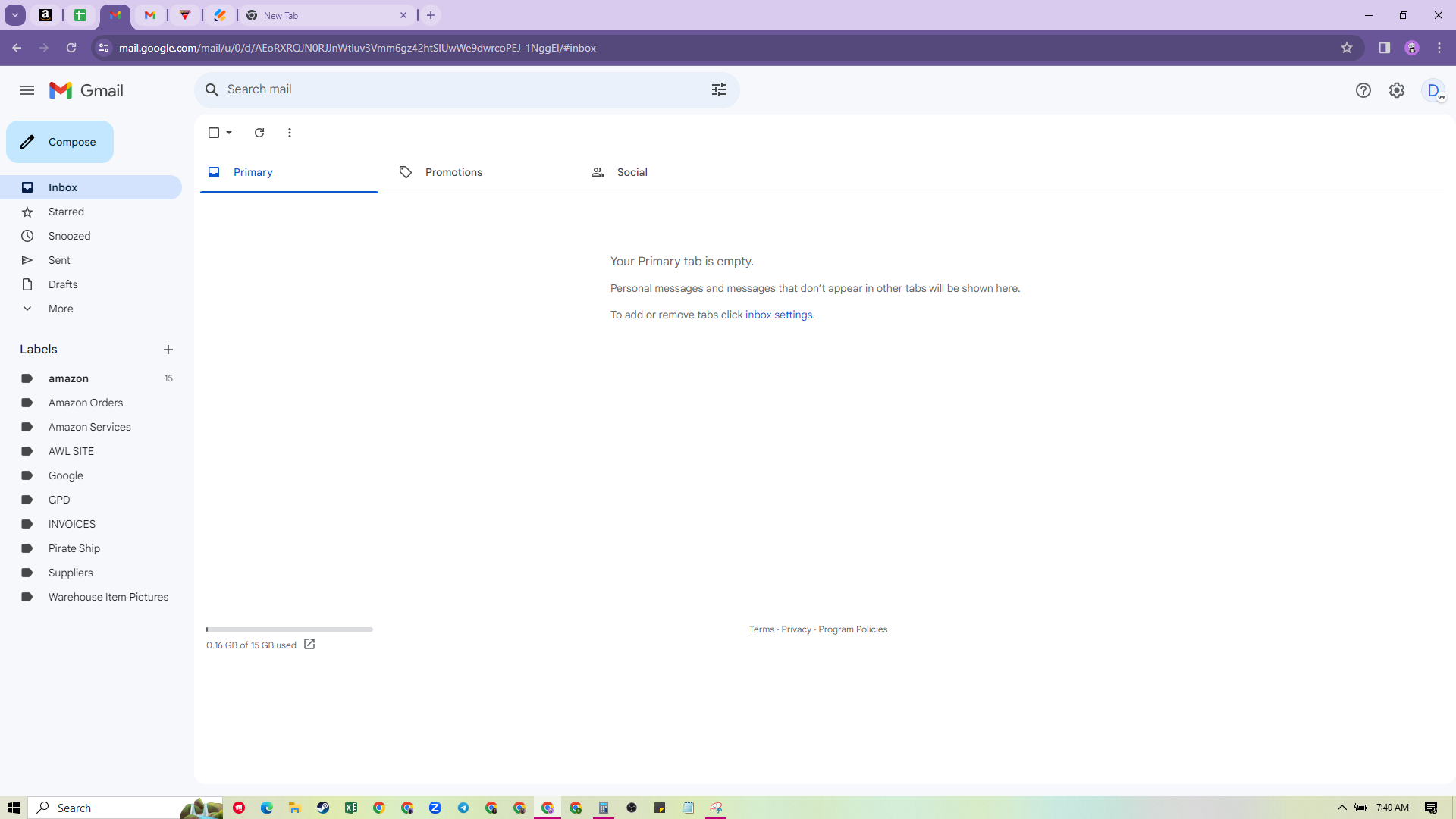This screenshot has height=819, width=1456.
Task: Open Chrome profile icon
Action: tap(1412, 48)
